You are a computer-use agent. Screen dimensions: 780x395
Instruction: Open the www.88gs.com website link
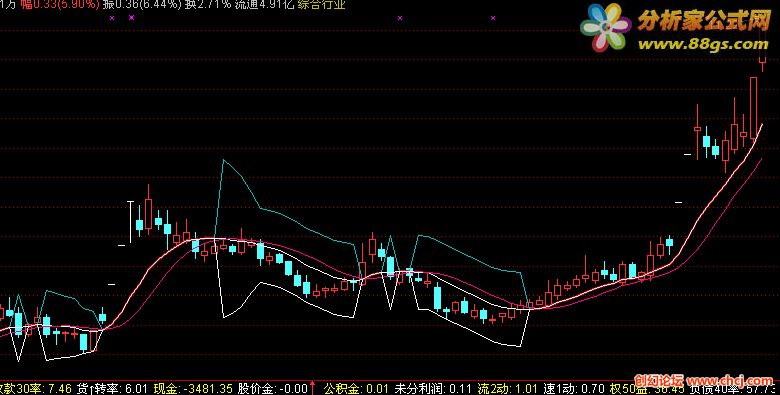703,44
